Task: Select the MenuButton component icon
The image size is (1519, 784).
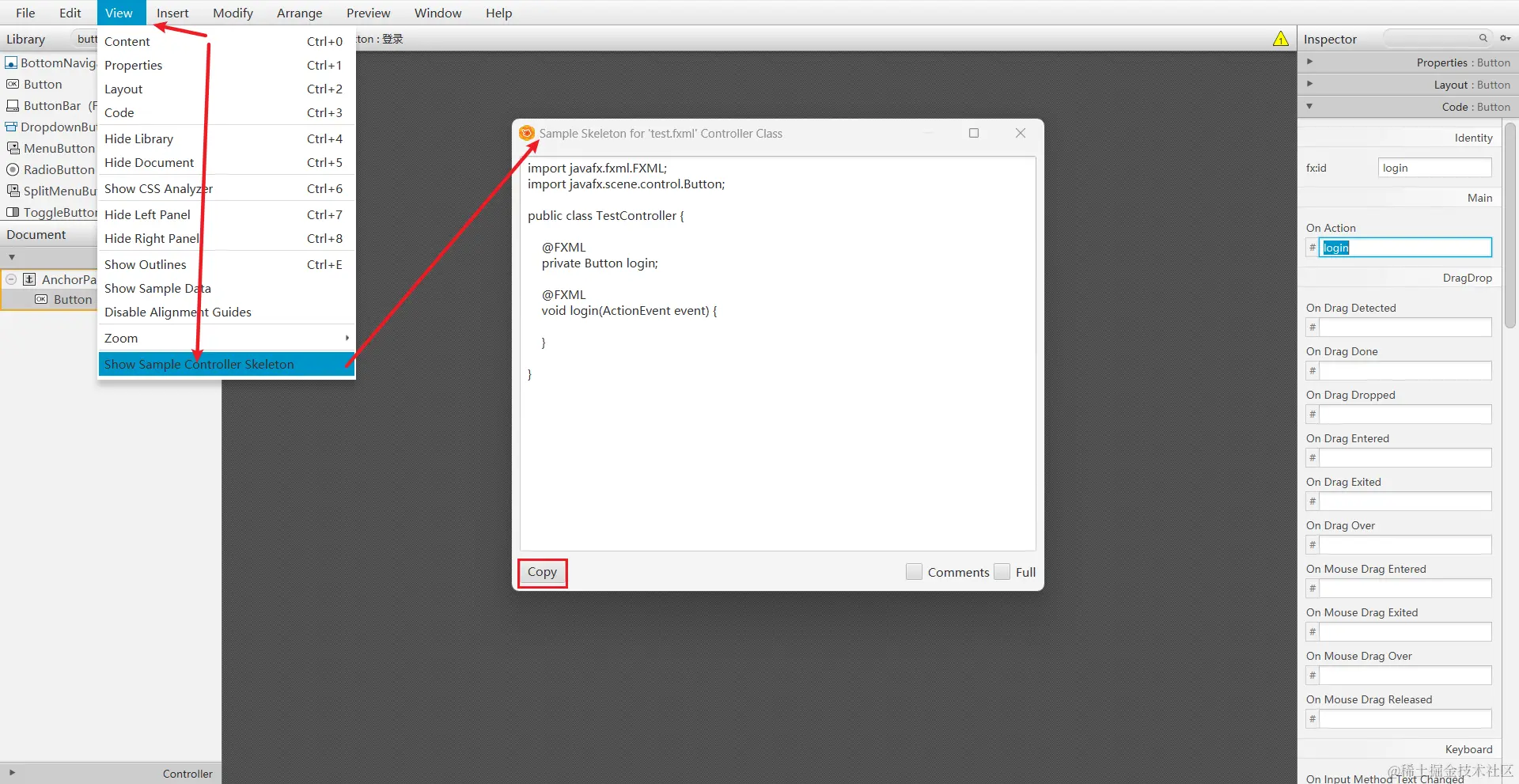Action: [x=52, y=148]
